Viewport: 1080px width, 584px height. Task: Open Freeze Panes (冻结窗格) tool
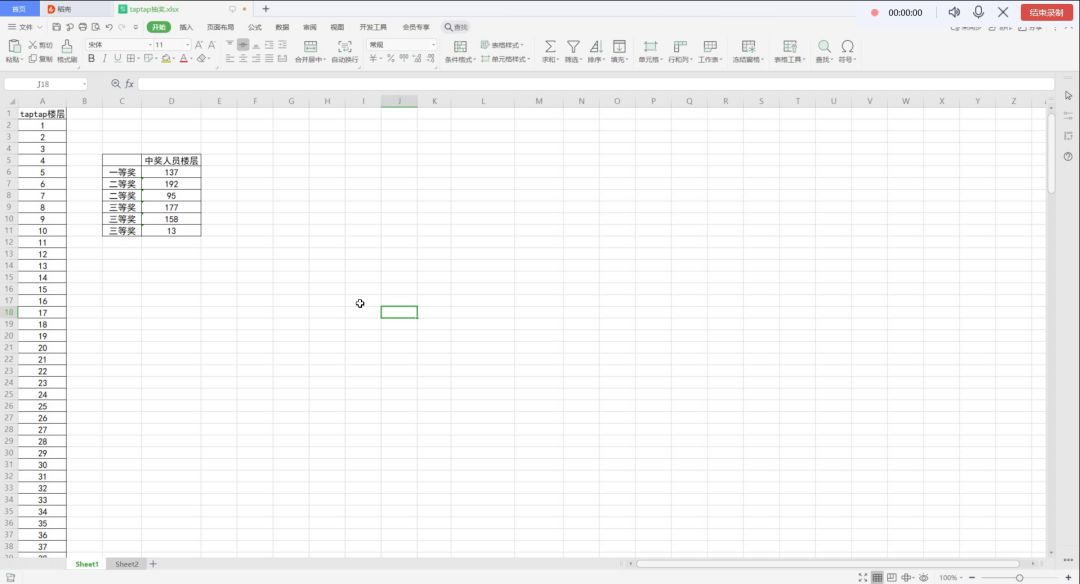coord(747,47)
